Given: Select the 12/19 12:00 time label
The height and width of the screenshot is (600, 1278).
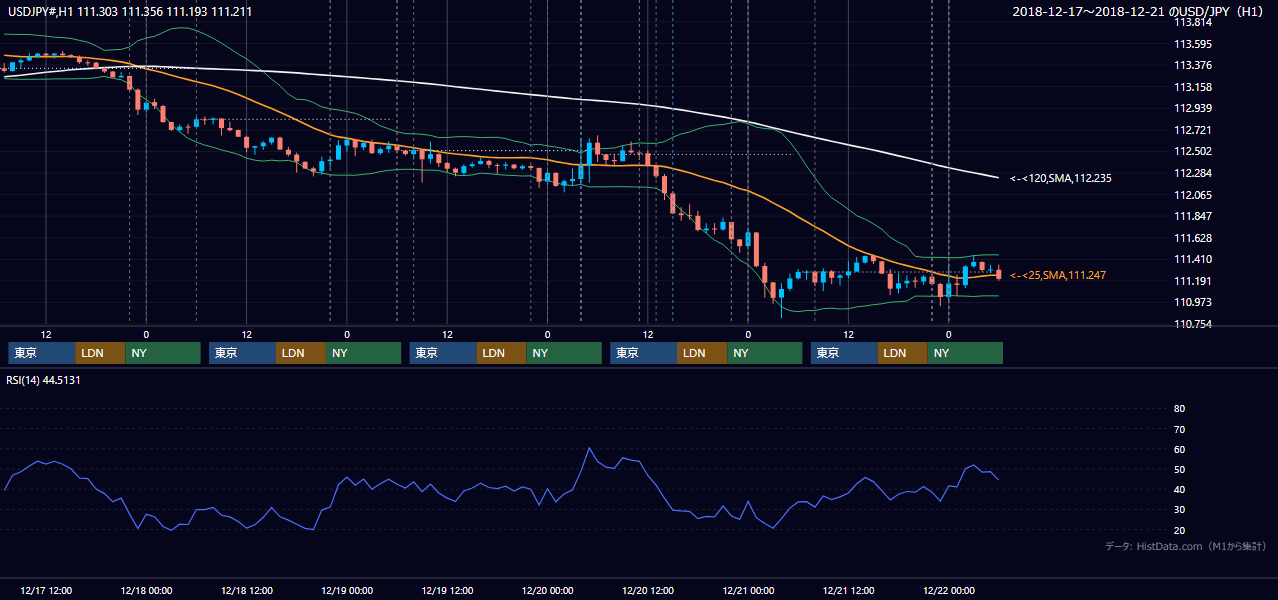Looking at the screenshot, I should click(x=447, y=590).
